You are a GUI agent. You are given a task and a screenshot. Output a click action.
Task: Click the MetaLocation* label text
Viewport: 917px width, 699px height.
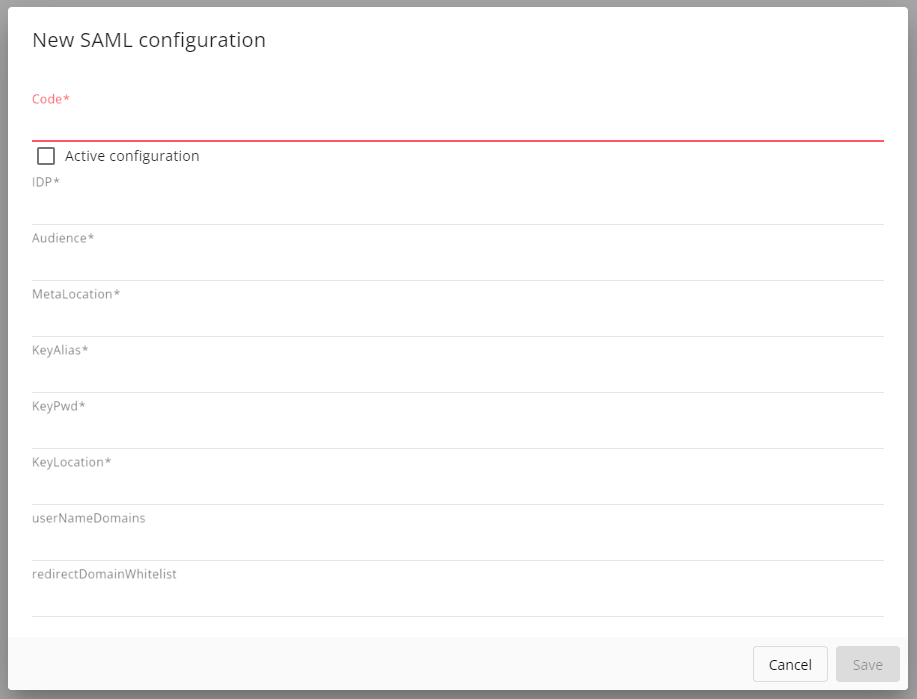pyautogui.click(x=76, y=294)
